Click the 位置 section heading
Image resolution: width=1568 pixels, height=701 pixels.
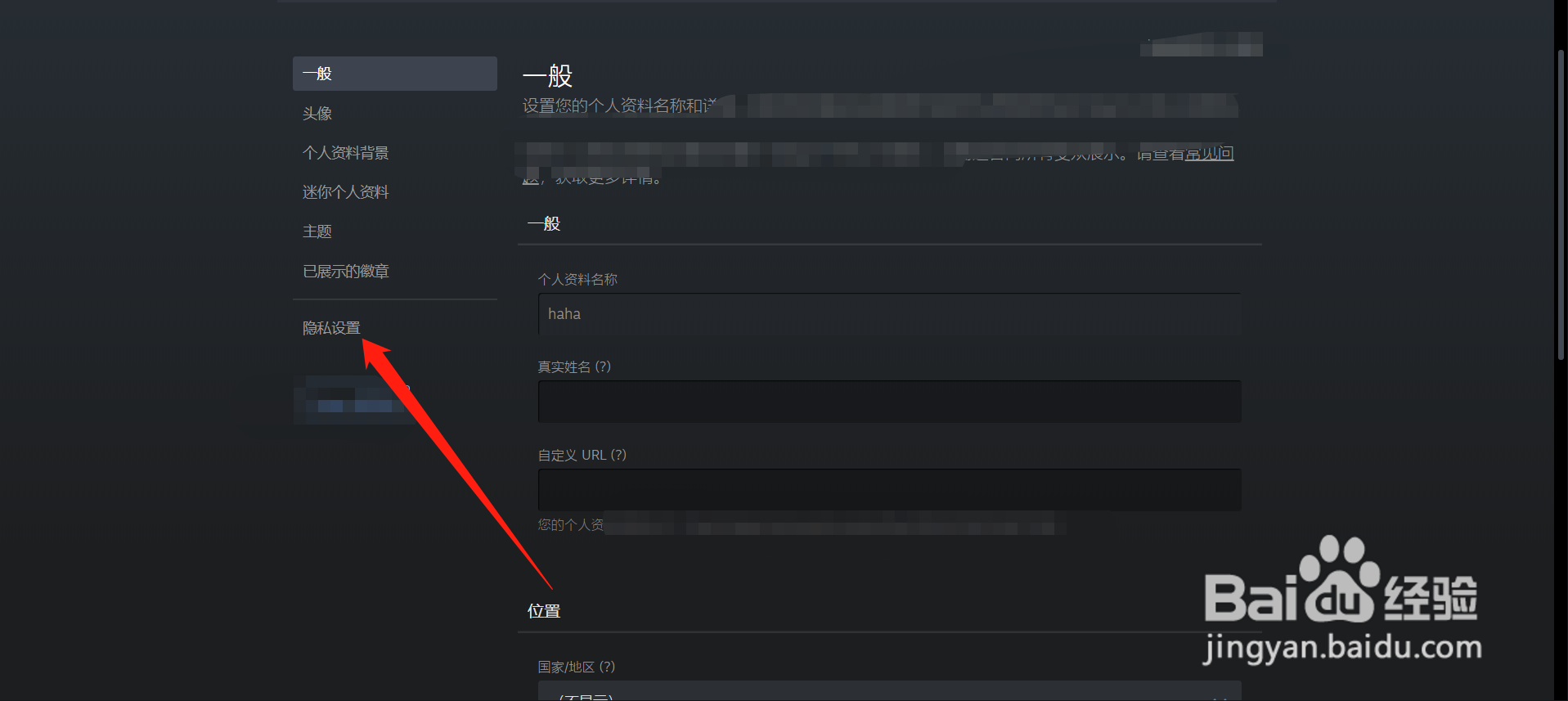tap(544, 611)
